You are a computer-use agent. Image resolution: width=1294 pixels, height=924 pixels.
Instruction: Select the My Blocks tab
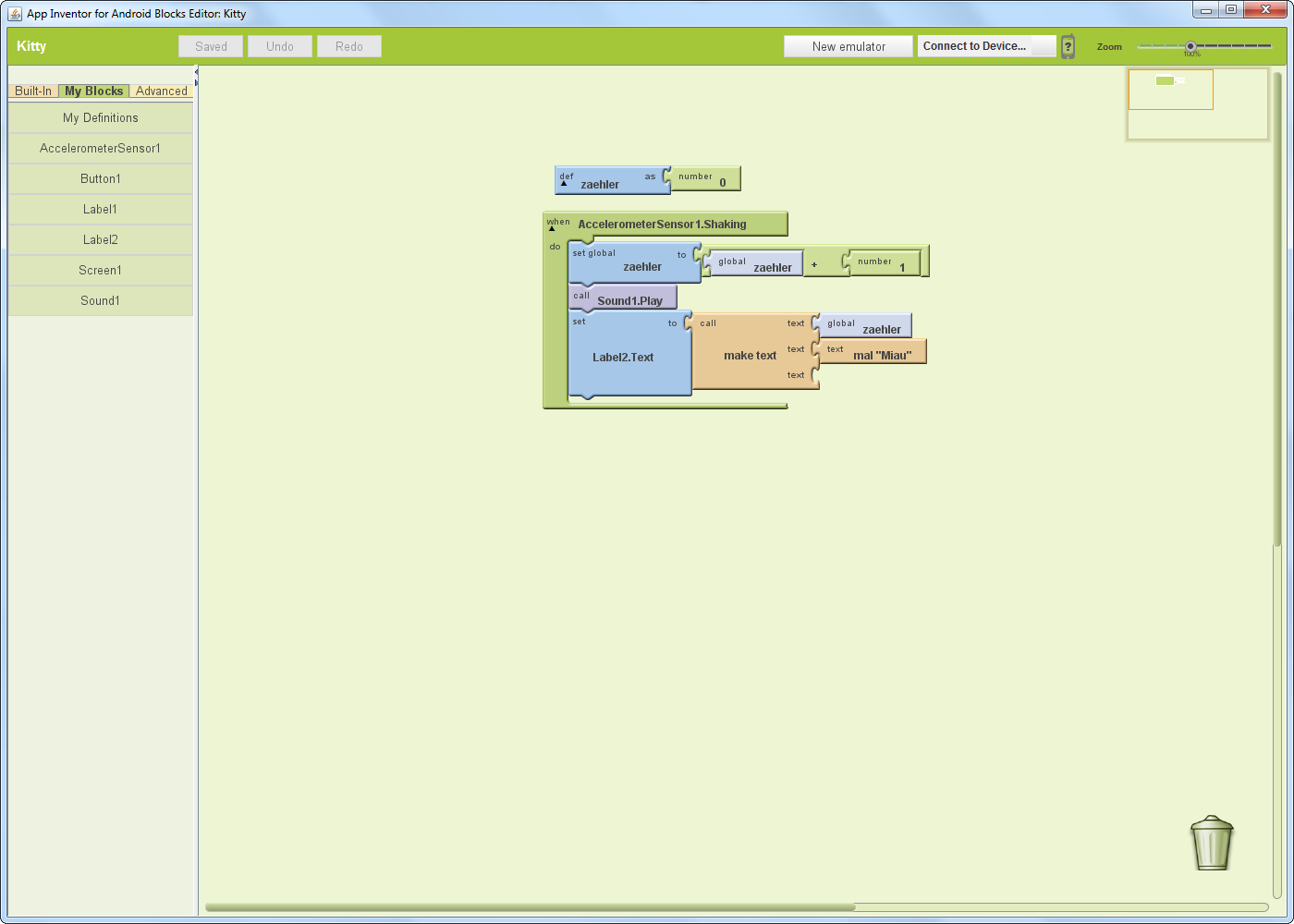click(x=92, y=91)
